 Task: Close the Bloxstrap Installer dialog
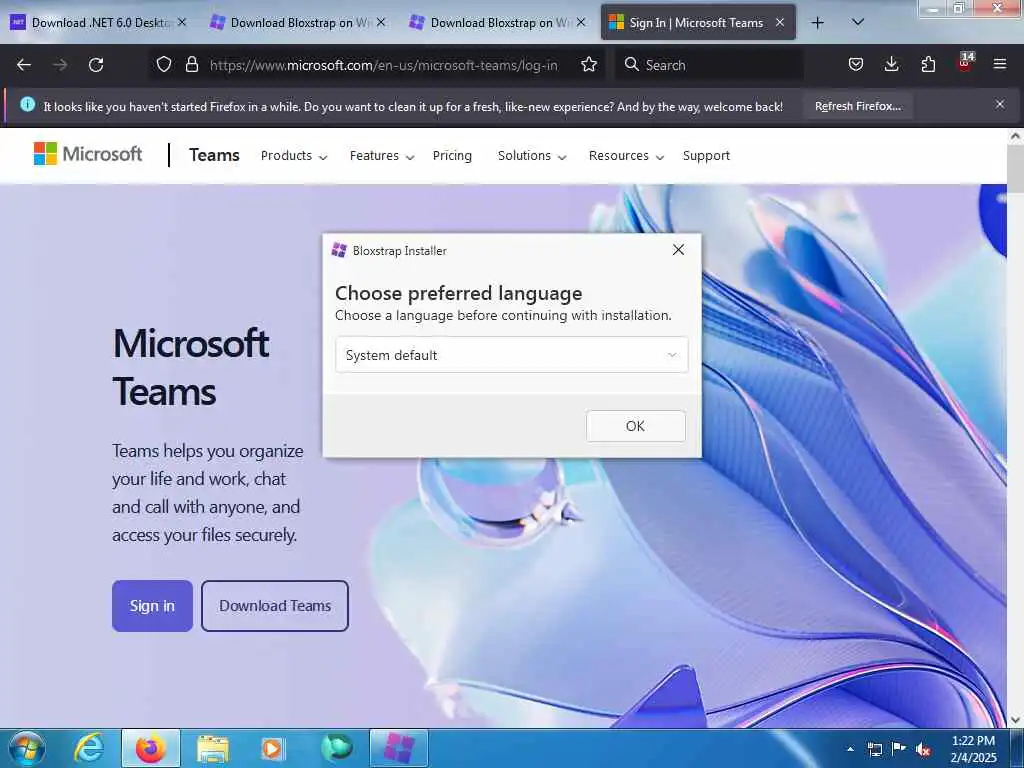pyautogui.click(x=679, y=250)
